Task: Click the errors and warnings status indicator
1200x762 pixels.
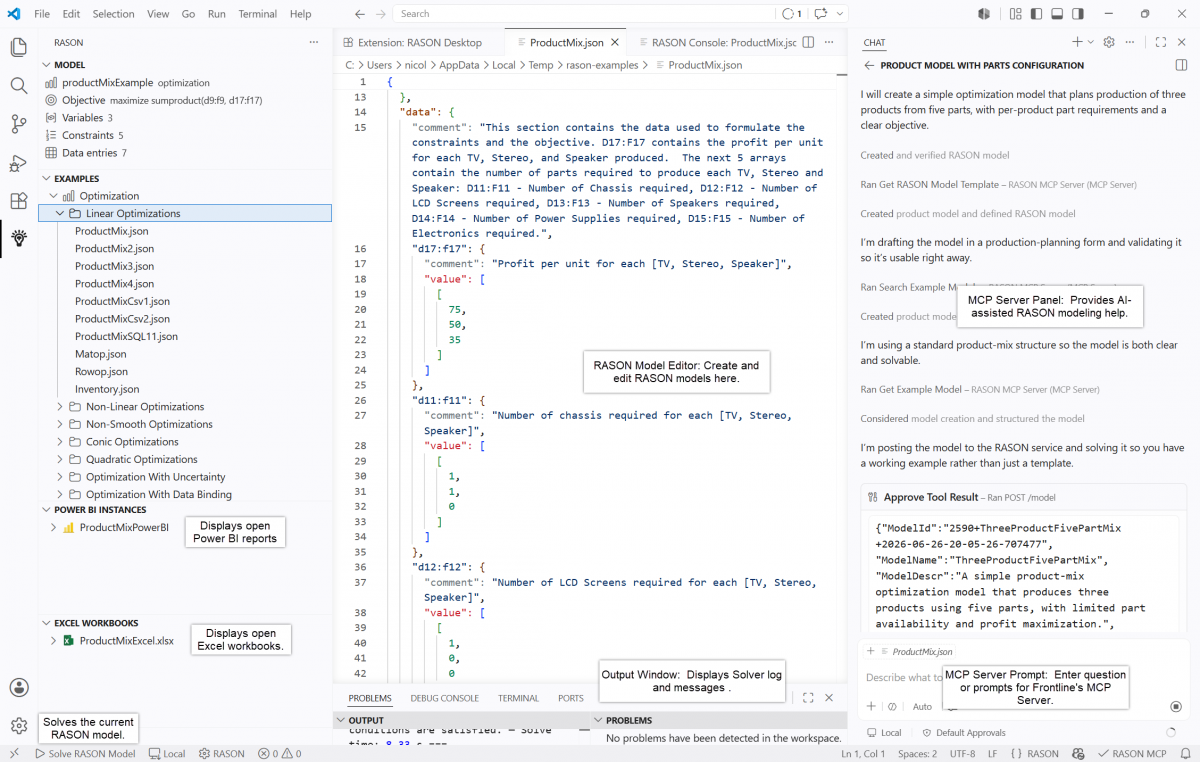Action: (x=278, y=754)
